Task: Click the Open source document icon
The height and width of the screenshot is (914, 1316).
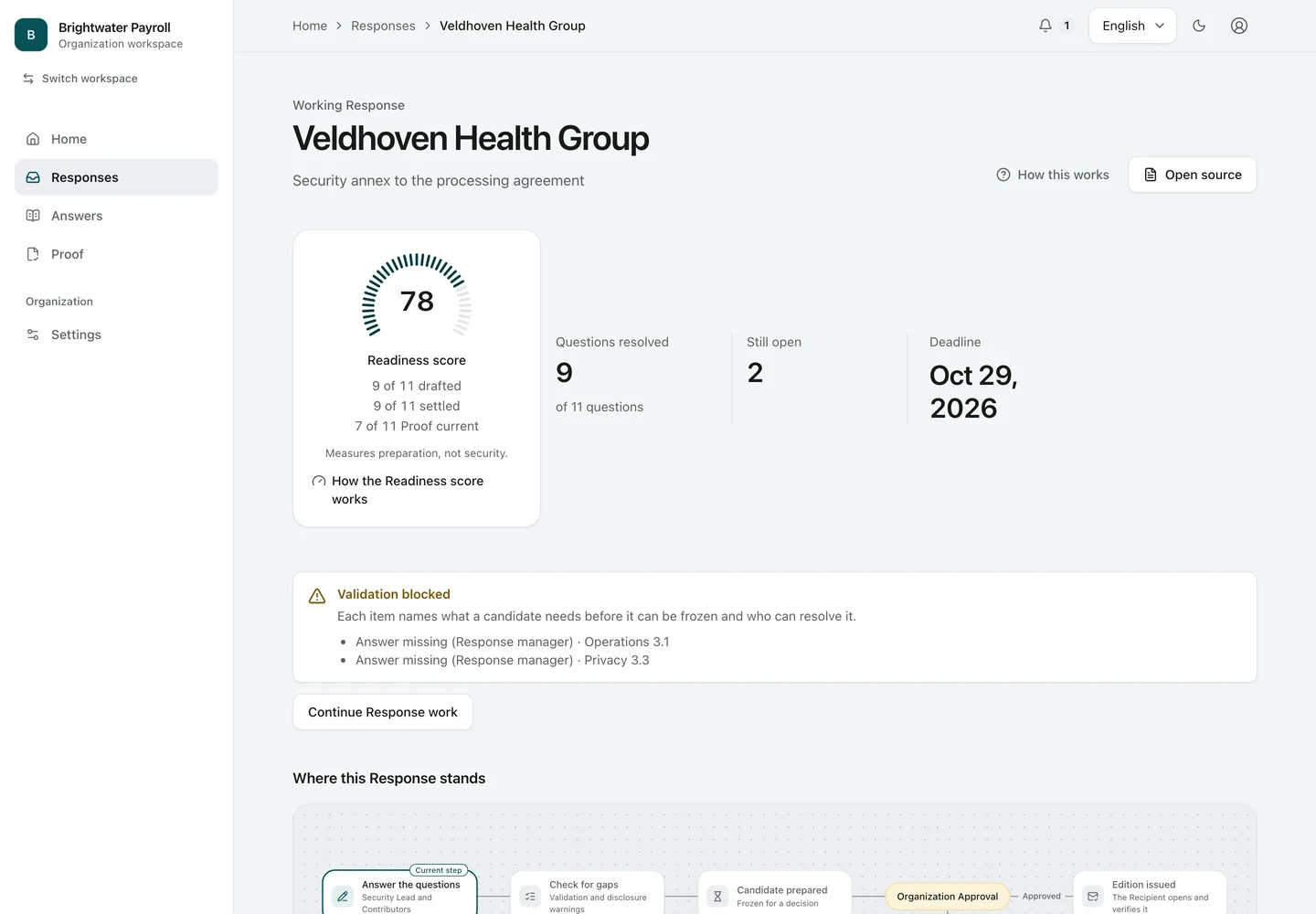Action: tap(1151, 175)
